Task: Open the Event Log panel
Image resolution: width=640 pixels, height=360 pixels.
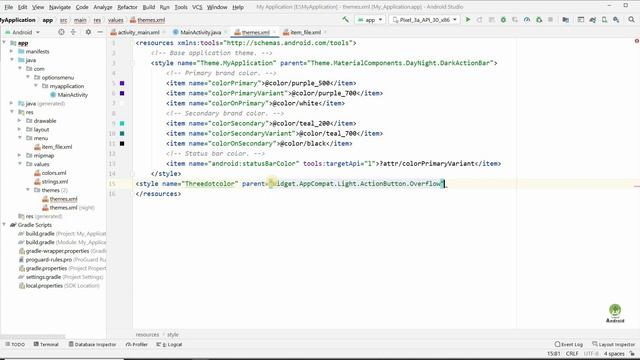Action: click(569, 344)
